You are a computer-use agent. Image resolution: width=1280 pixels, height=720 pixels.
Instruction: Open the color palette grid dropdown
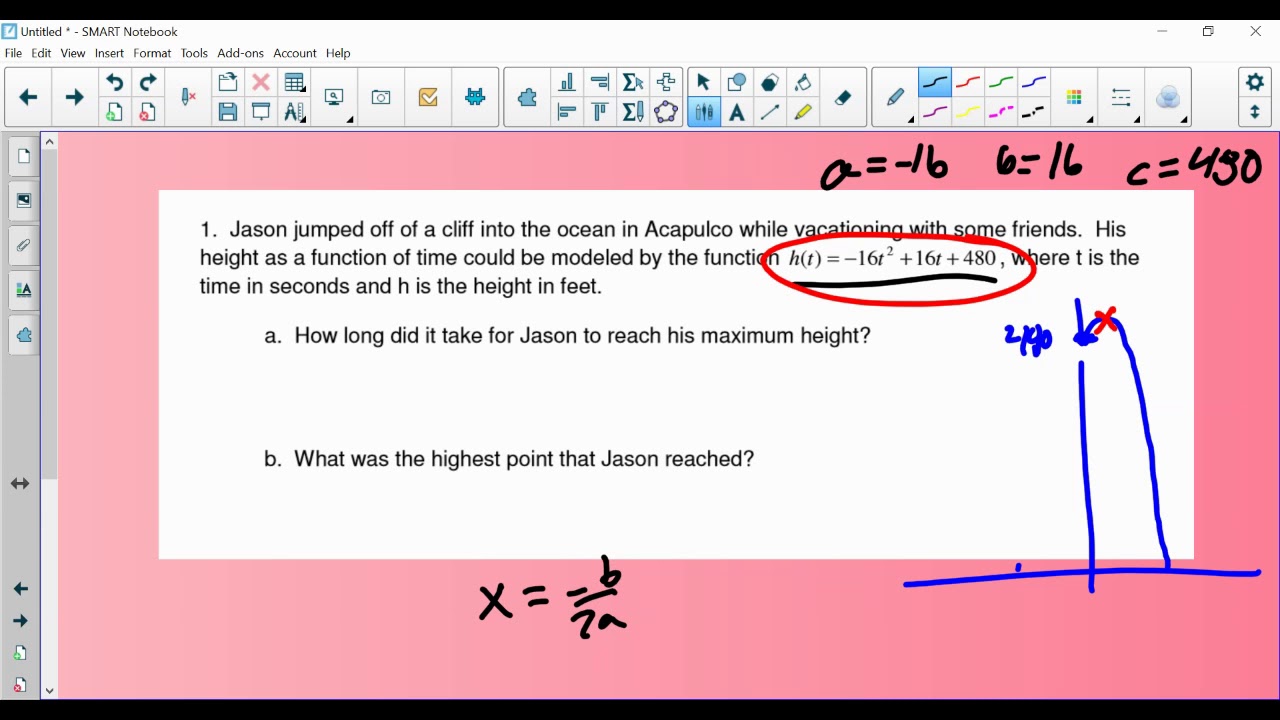(1075, 98)
